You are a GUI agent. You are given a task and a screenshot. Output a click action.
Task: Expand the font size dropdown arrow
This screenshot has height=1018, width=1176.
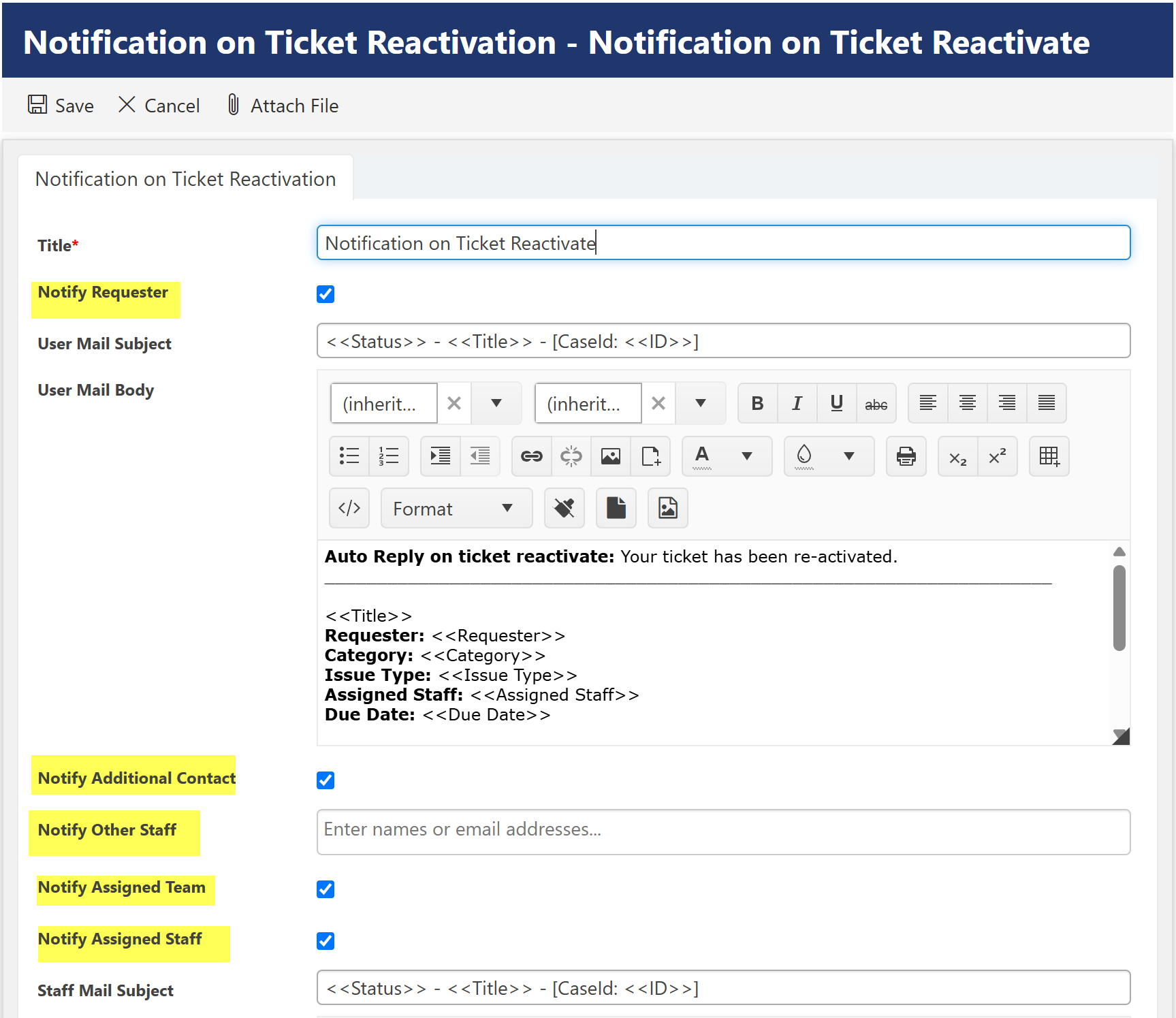pos(700,404)
